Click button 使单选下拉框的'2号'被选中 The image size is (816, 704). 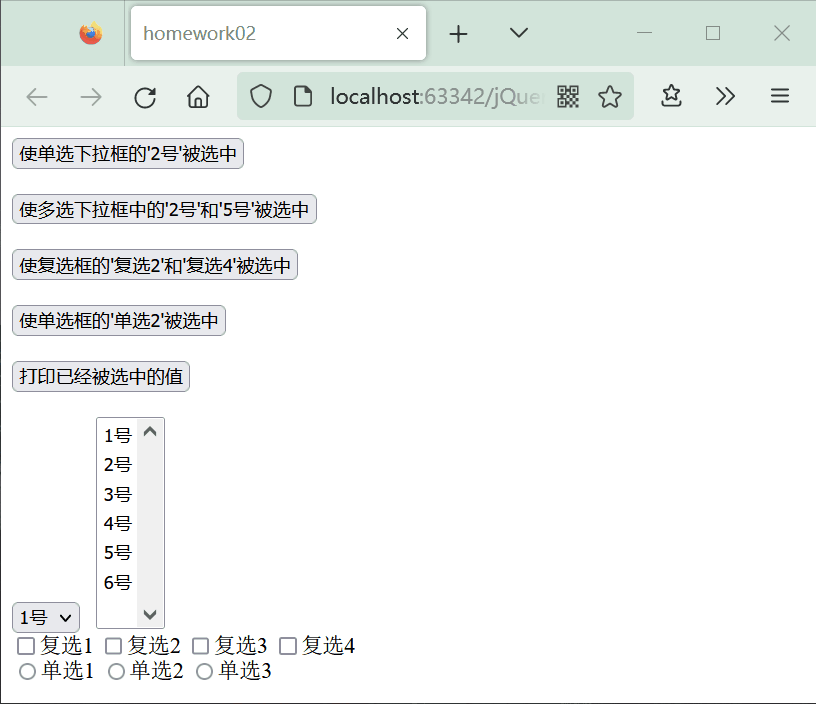point(128,153)
